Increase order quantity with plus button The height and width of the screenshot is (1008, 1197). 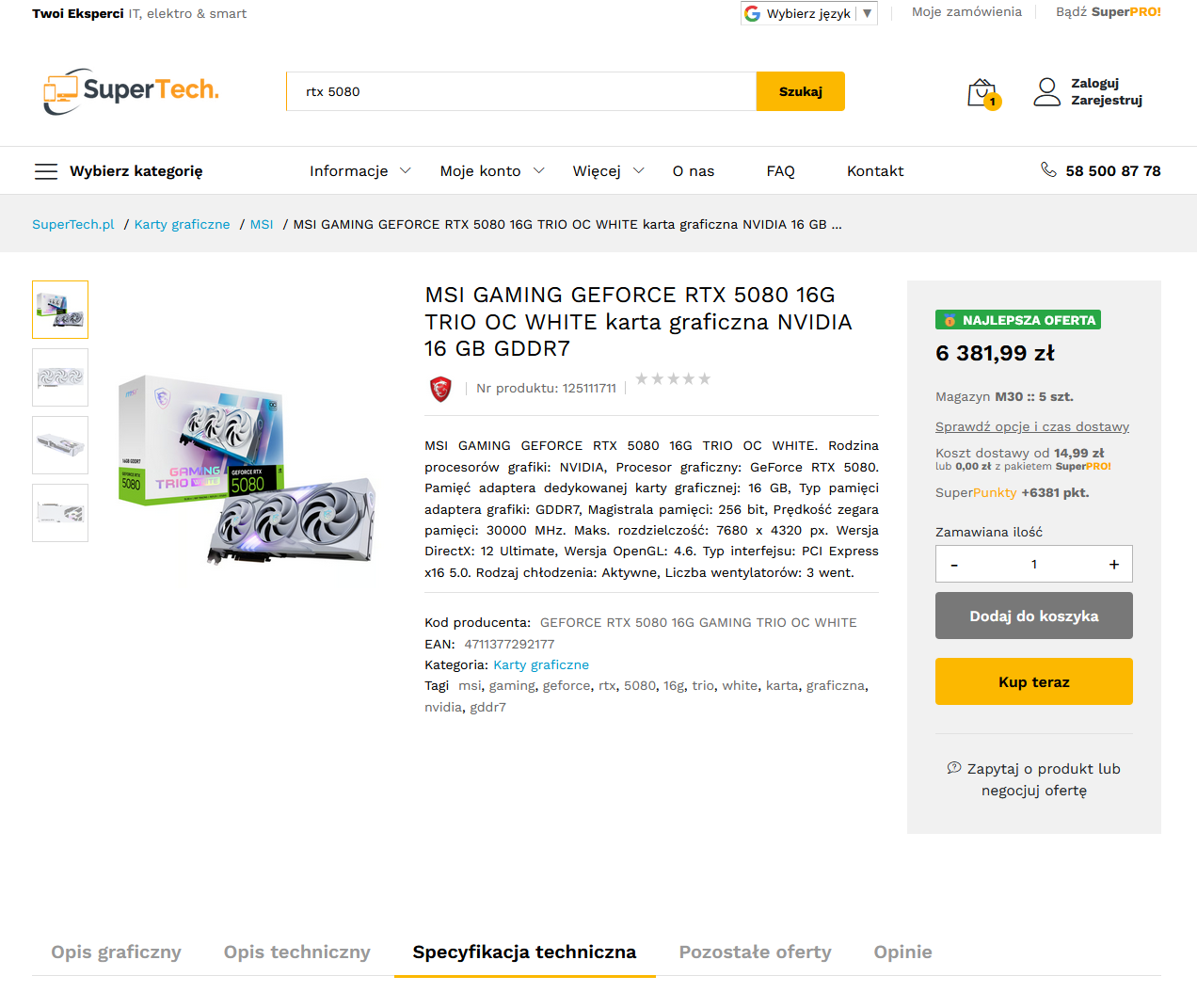point(1113,565)
